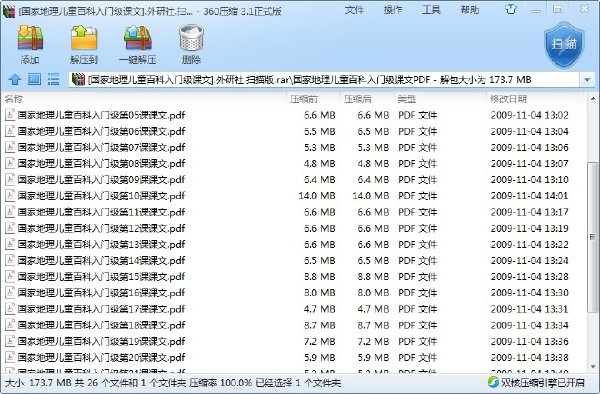Click the archive icon in address bar
The width and height of the screenshot is (600, 394).
78,80
